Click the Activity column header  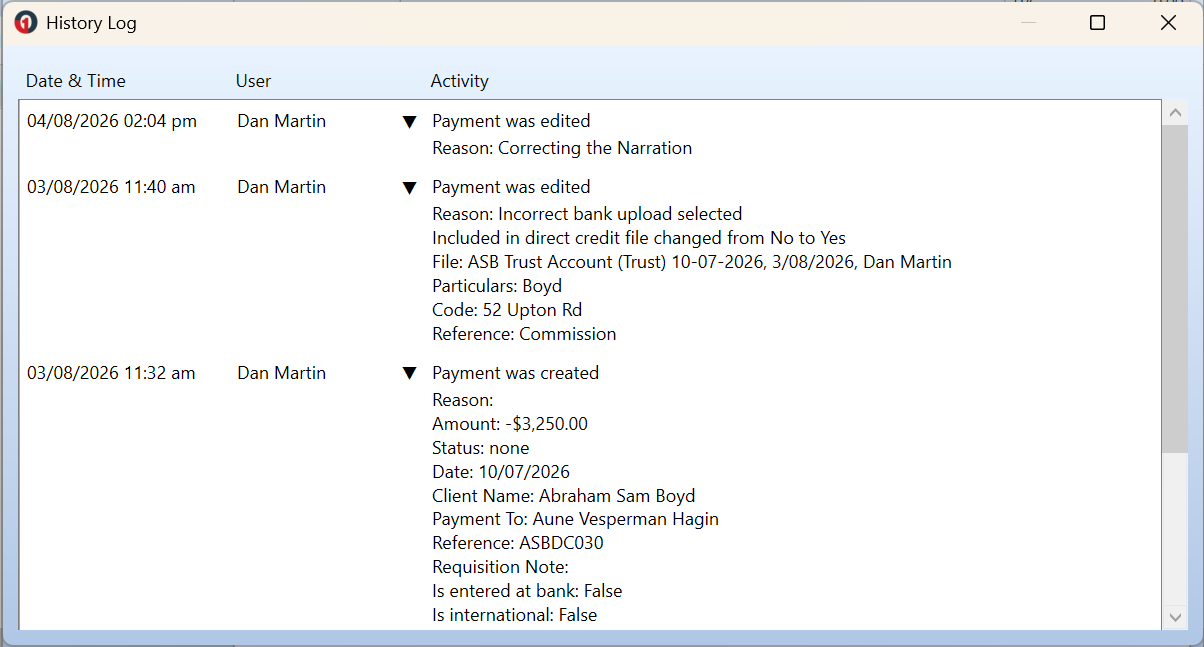point(459,81)
